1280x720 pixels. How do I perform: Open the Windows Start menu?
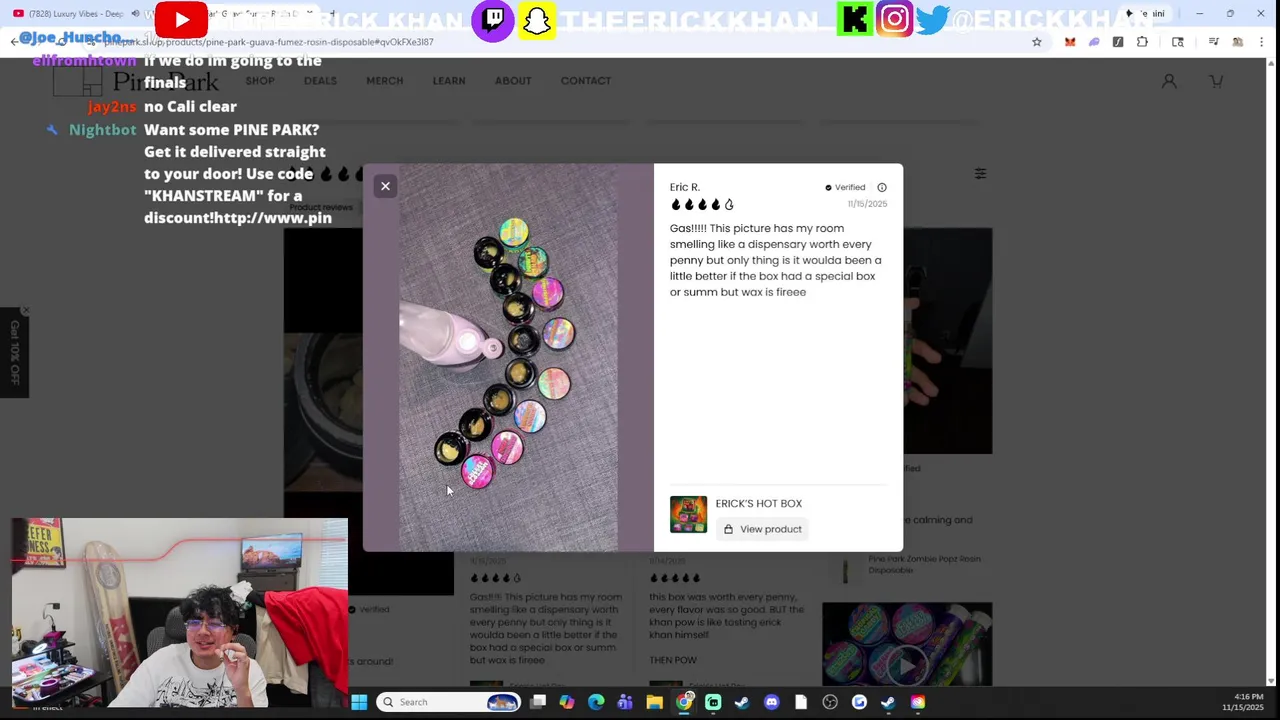pyautogui.click(x=359, y=702)
